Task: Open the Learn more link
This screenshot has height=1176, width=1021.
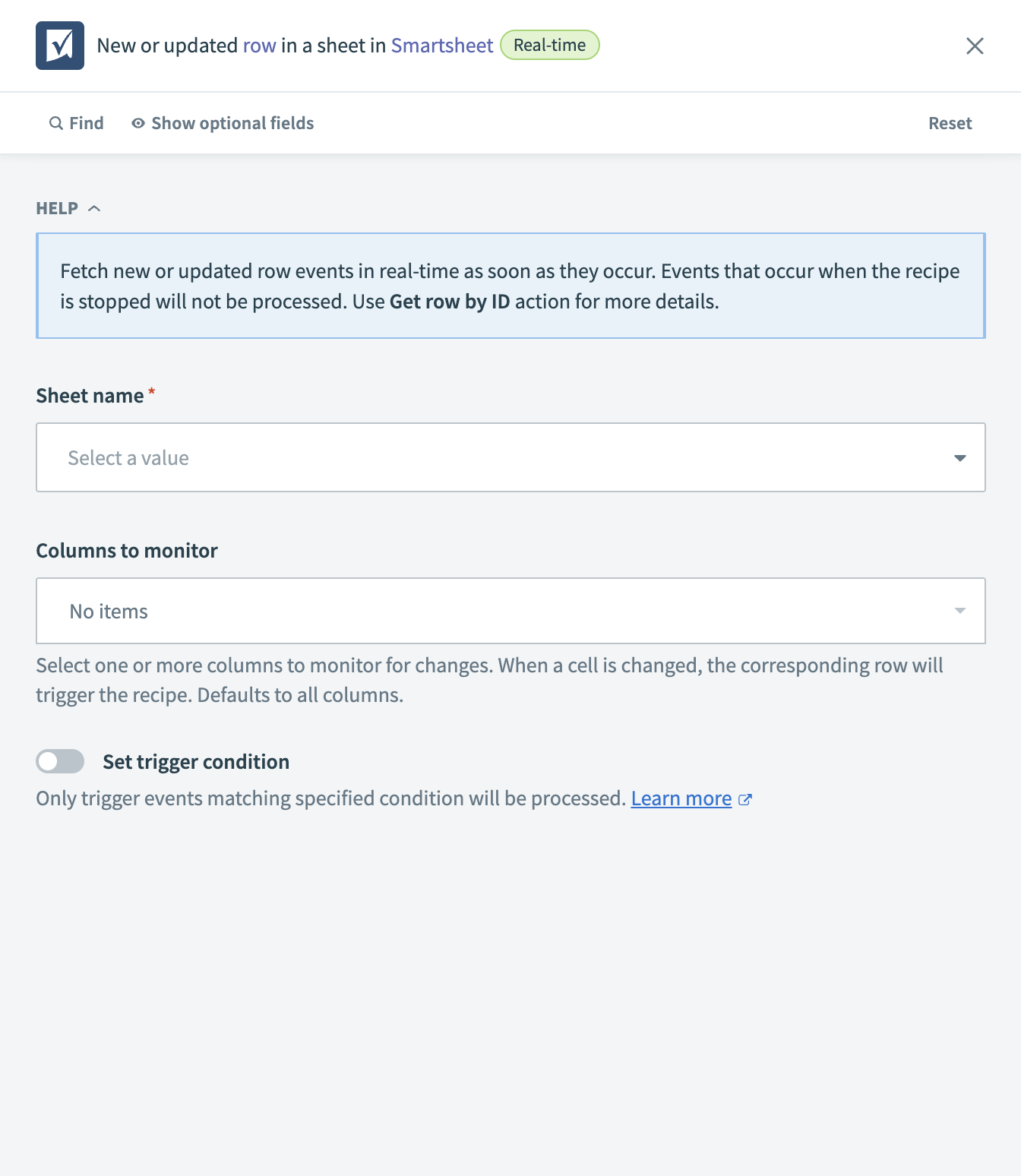Action: pos(681,799)
